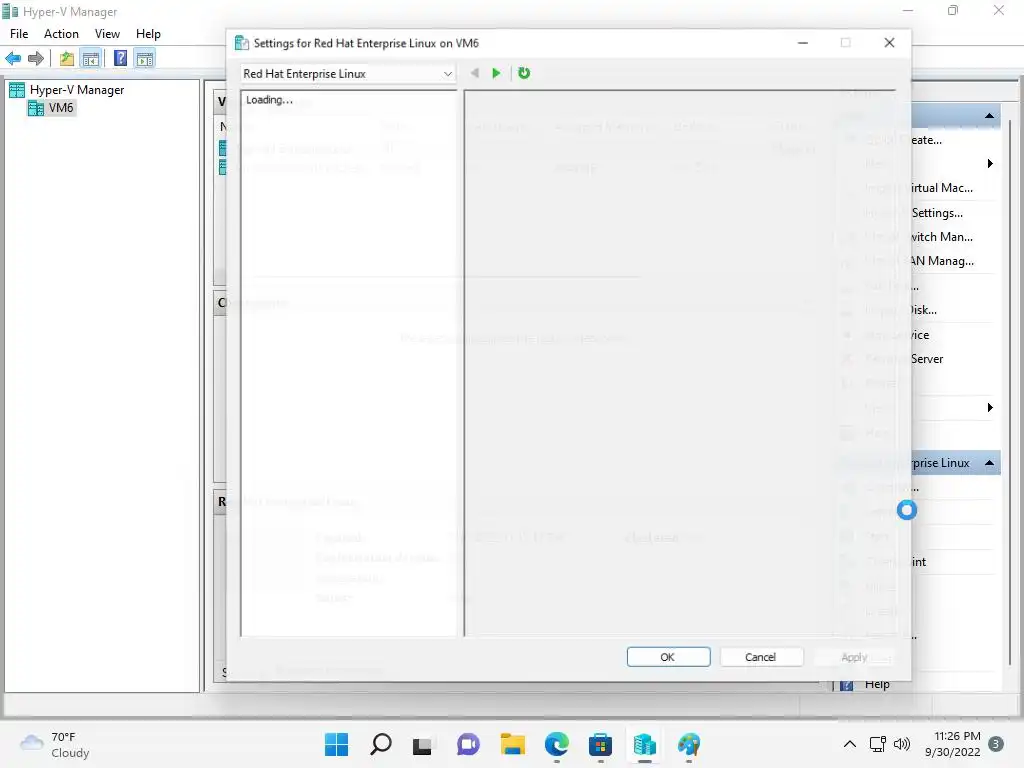
Task: Click the Settings dialog title bar icon
Action: (242, 43)
